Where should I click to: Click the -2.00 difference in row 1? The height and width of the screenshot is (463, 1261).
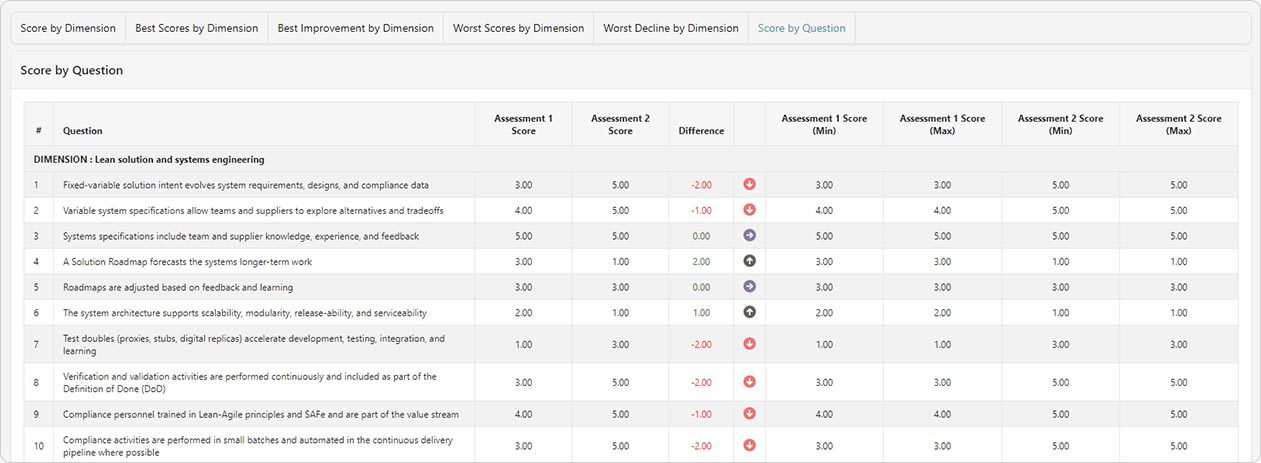tap(701, 185)
